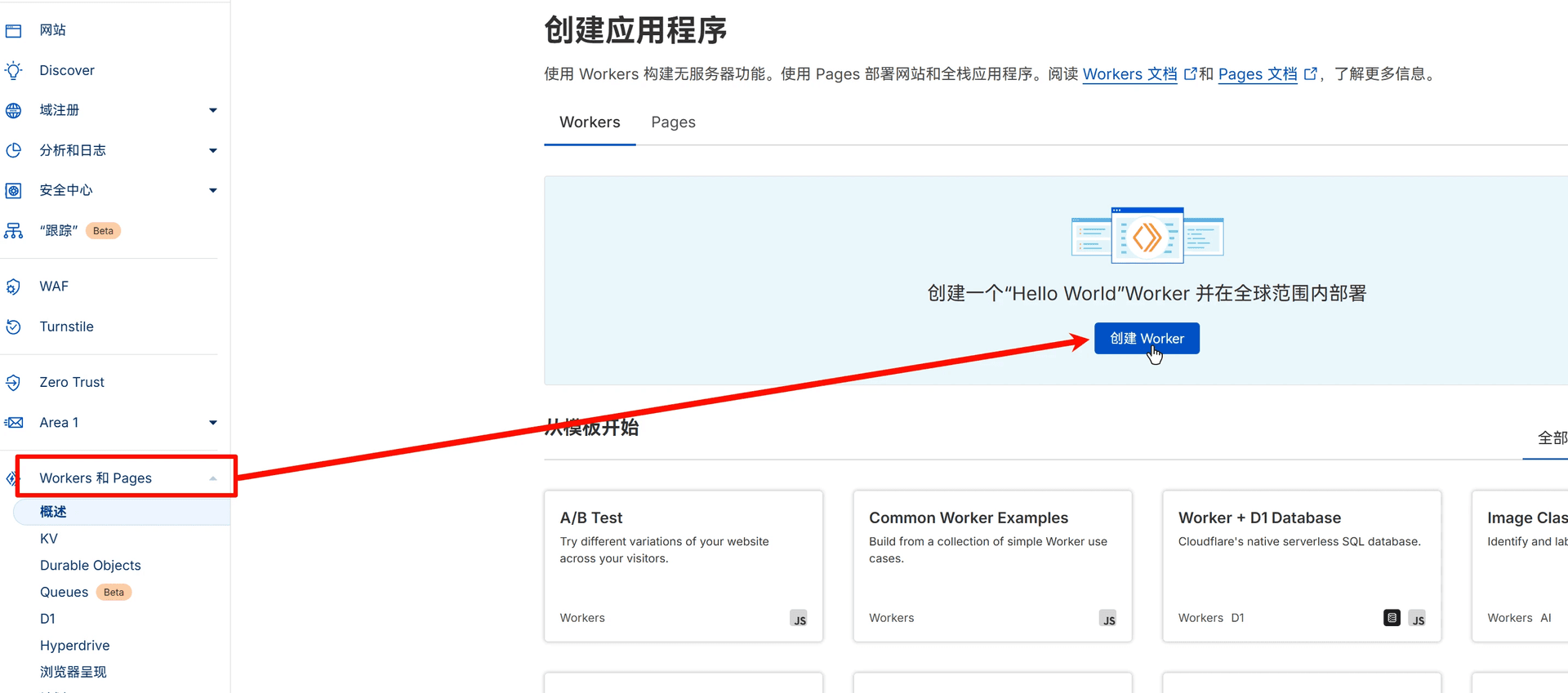Open the Workers 文档 link
Screen dimensions: 1568x693
(1129, 74)
